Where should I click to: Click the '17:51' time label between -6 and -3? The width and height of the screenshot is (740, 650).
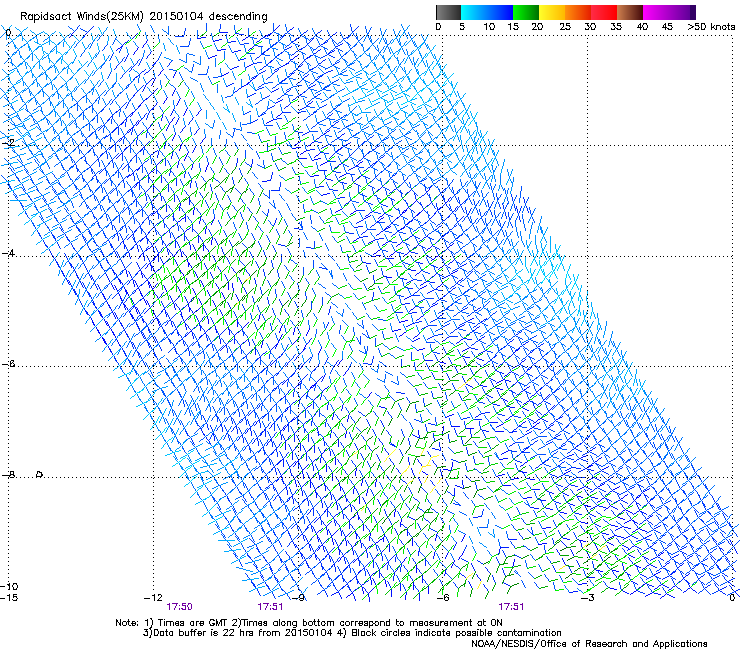[x=512, y=607]
